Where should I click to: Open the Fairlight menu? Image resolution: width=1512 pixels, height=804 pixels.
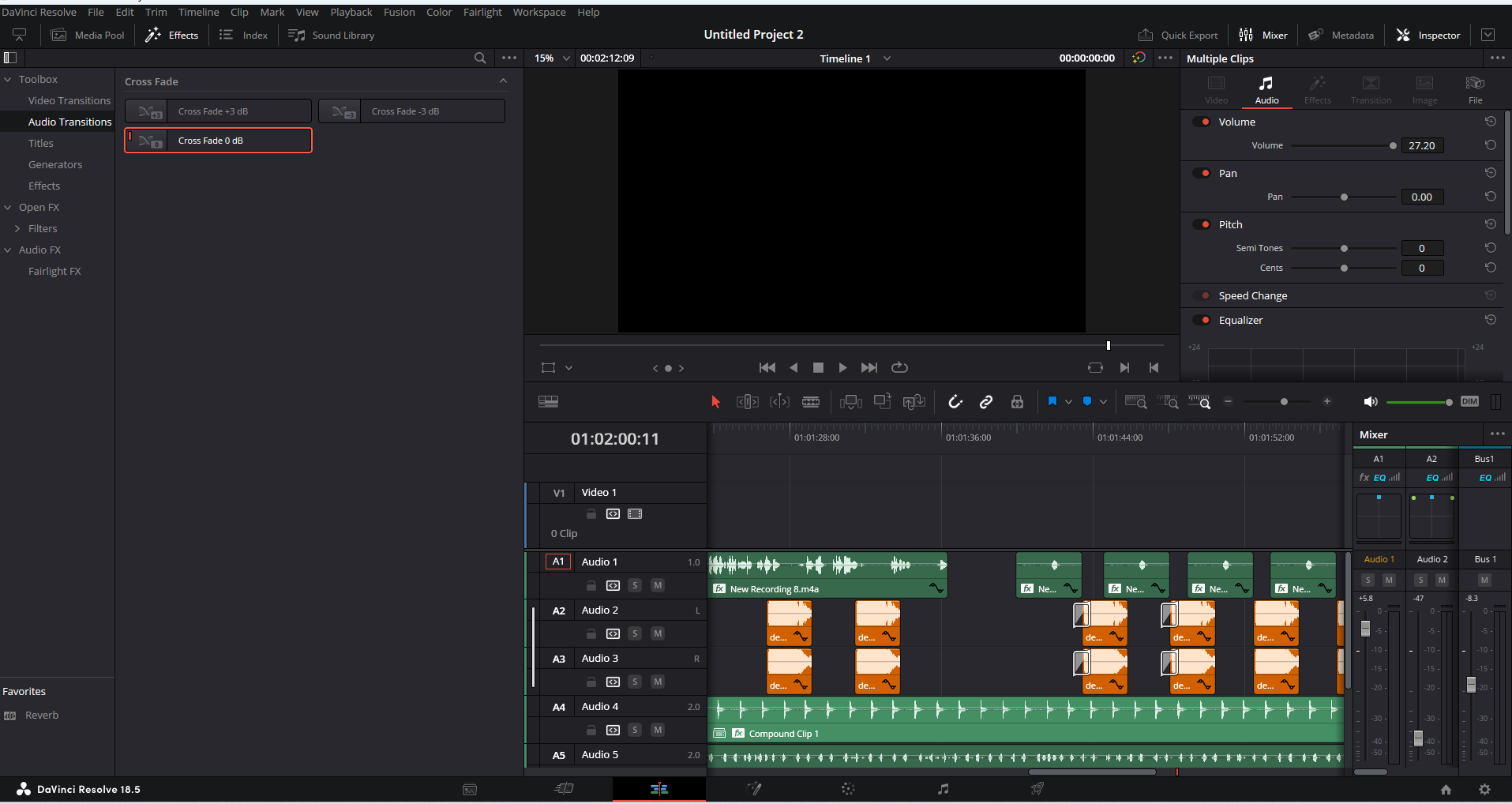pyautogui.click(x=482, y=12)
